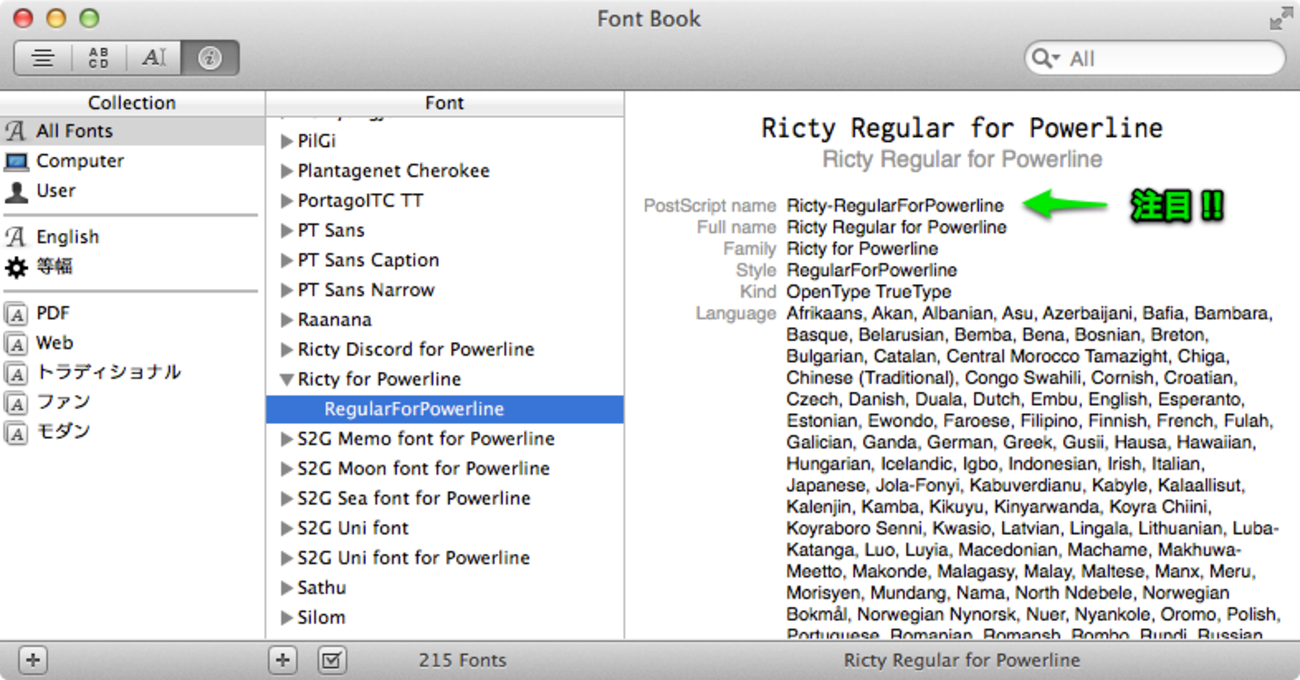
Task: Select the Computer collection
Action: (x=132, y=161)
